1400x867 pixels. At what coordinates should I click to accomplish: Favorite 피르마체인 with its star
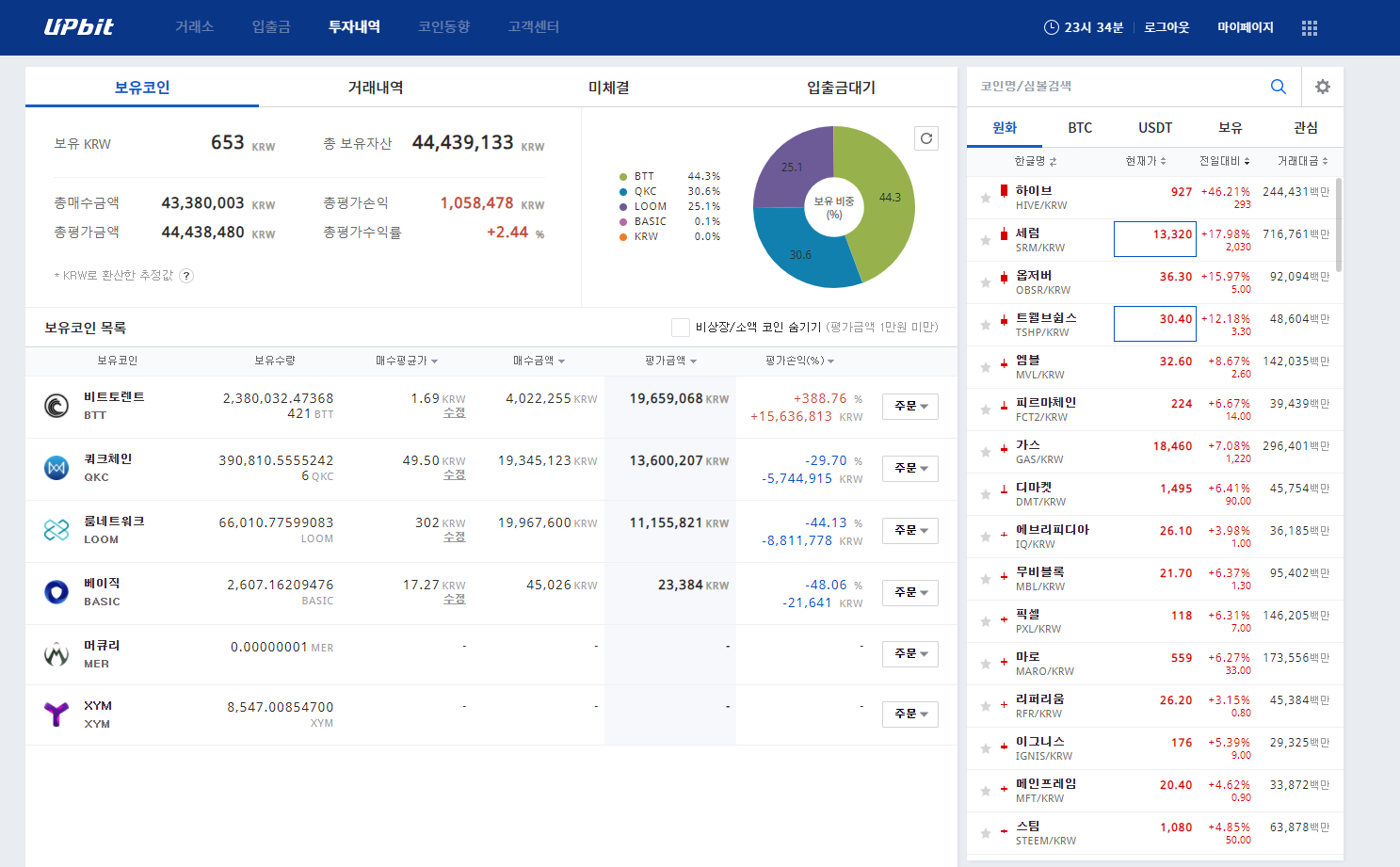[x=985, y=409]
